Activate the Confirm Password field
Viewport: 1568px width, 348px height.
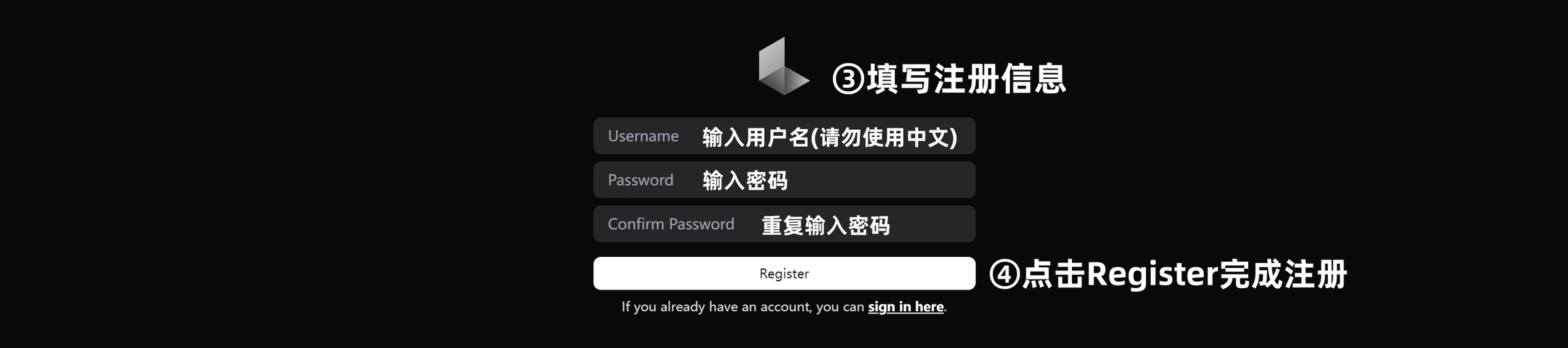[x=784, y=224]
